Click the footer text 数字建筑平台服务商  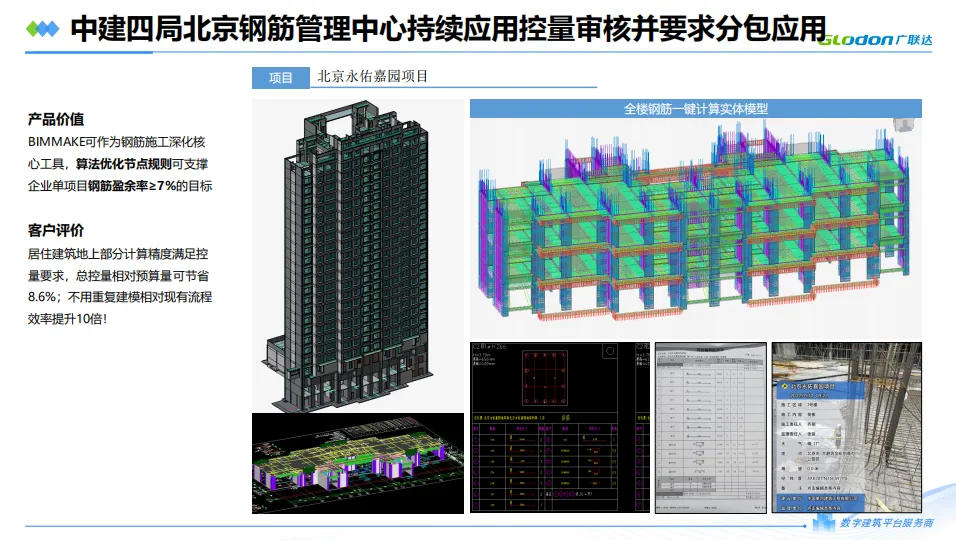(x=886, y=523)
